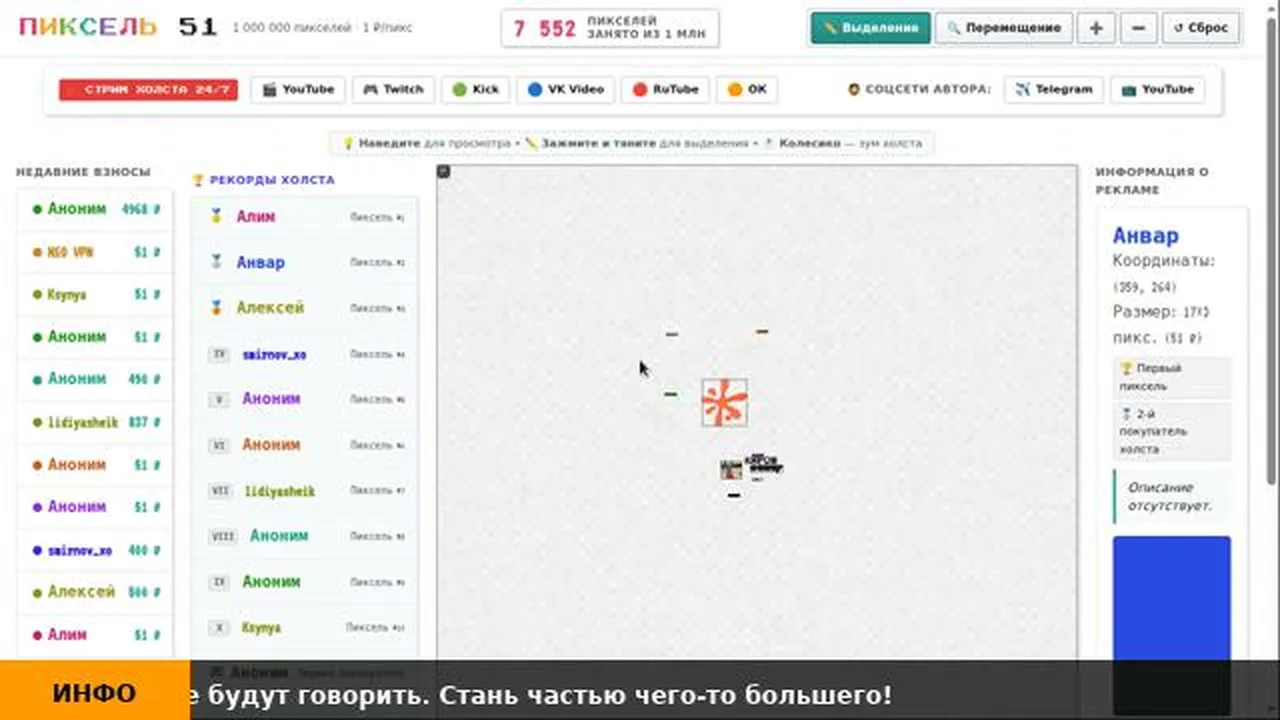Click the X rank badge for Ksynya
1280x720 pixels.
[219, 628]
